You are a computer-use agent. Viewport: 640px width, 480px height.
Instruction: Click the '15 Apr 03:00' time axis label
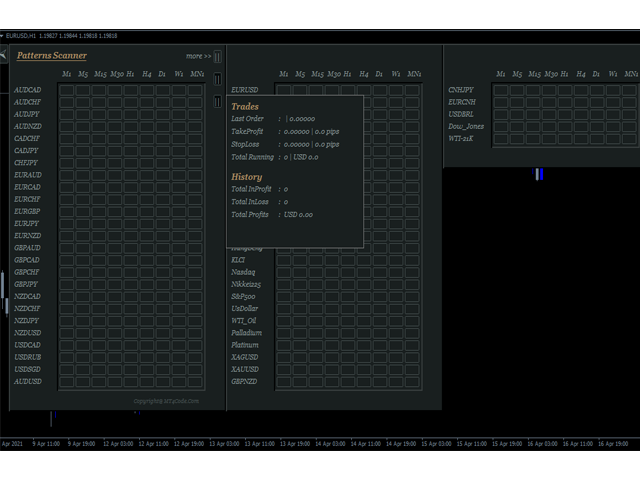(436, 444)
